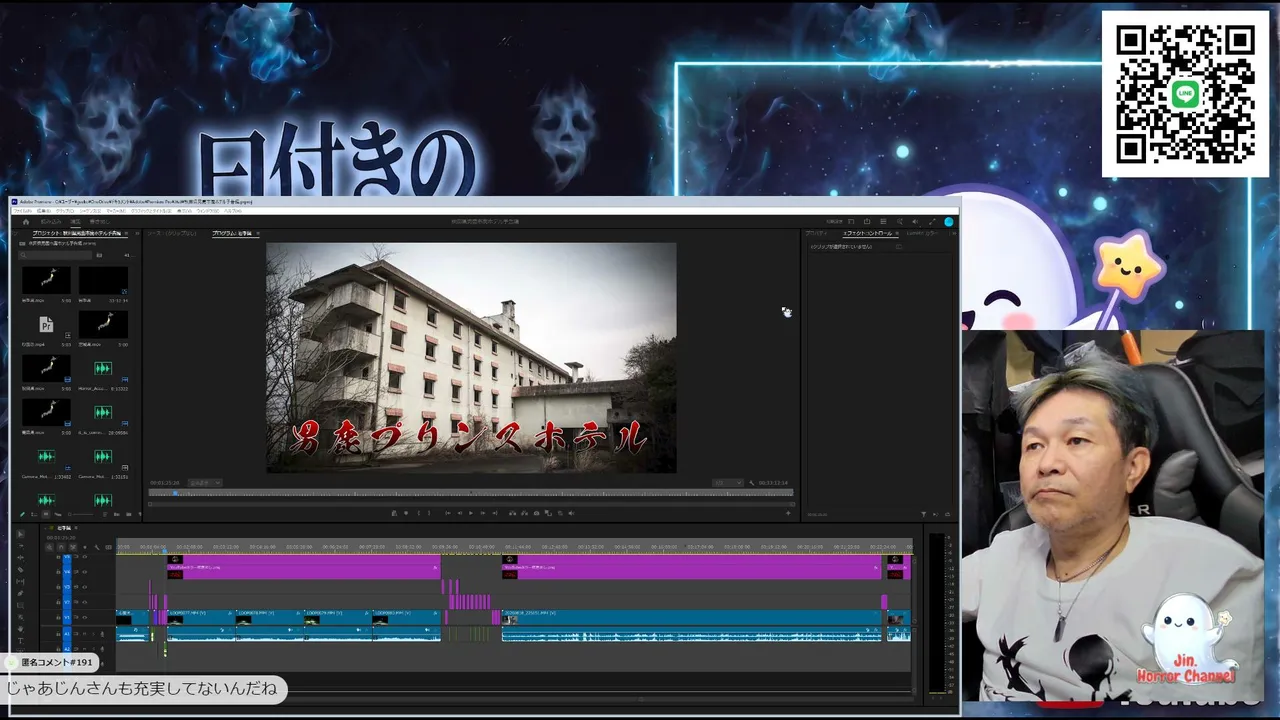The height and width of the screenshot is (720, 1280).
Task: Select the Ripple Edit tool
Action: click(x=20, y=558)
